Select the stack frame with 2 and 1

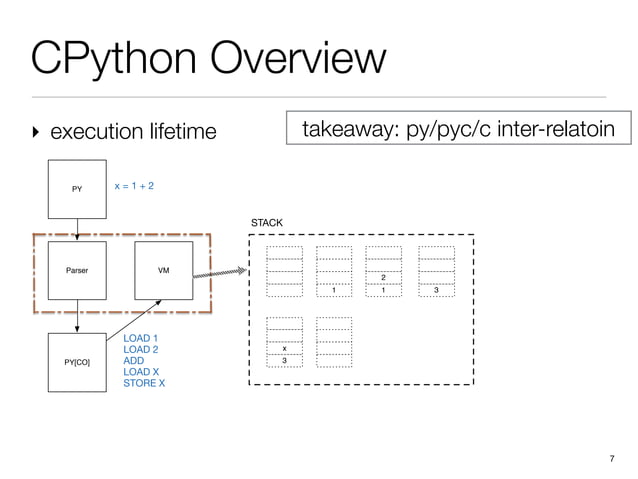383,271
